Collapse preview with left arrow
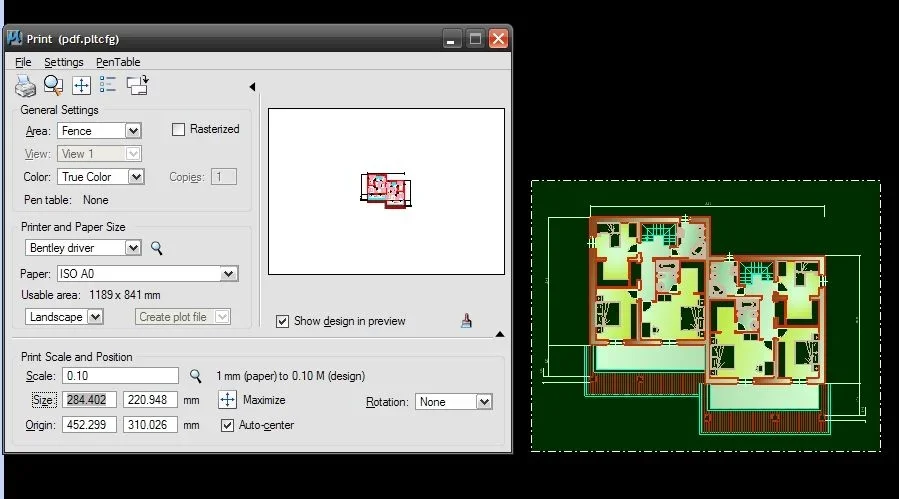Screen dimensions: 899x499 [x=252, y=87]
